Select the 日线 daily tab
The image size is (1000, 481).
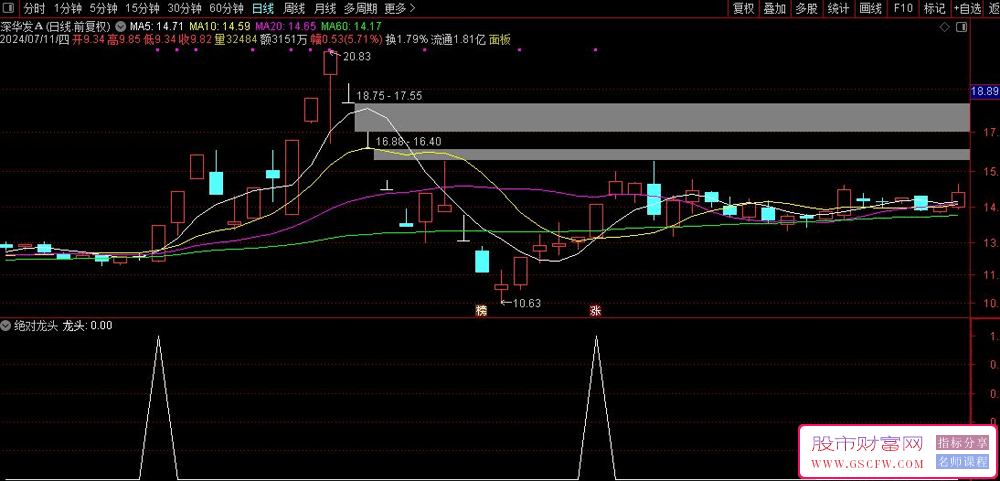pos(263,8)
